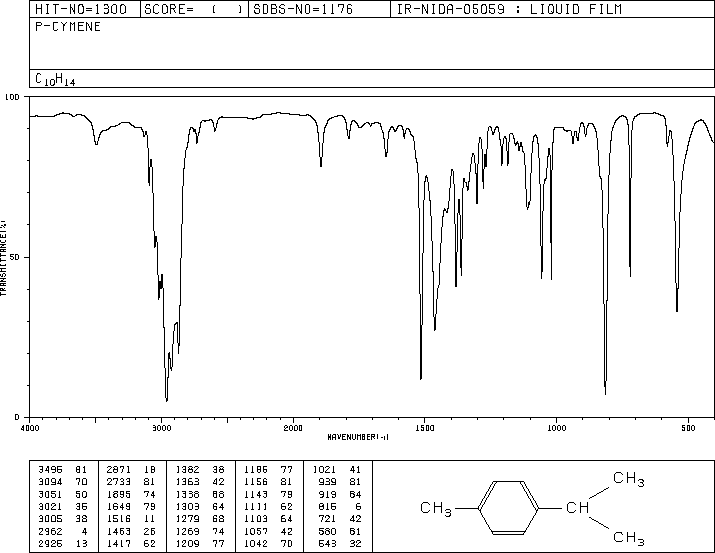Image resolution: width=715 pixels, height=553 pixels.
Task: Click the TRANSMITTANCE(%) vertical axis label
Action: (3, 258)
